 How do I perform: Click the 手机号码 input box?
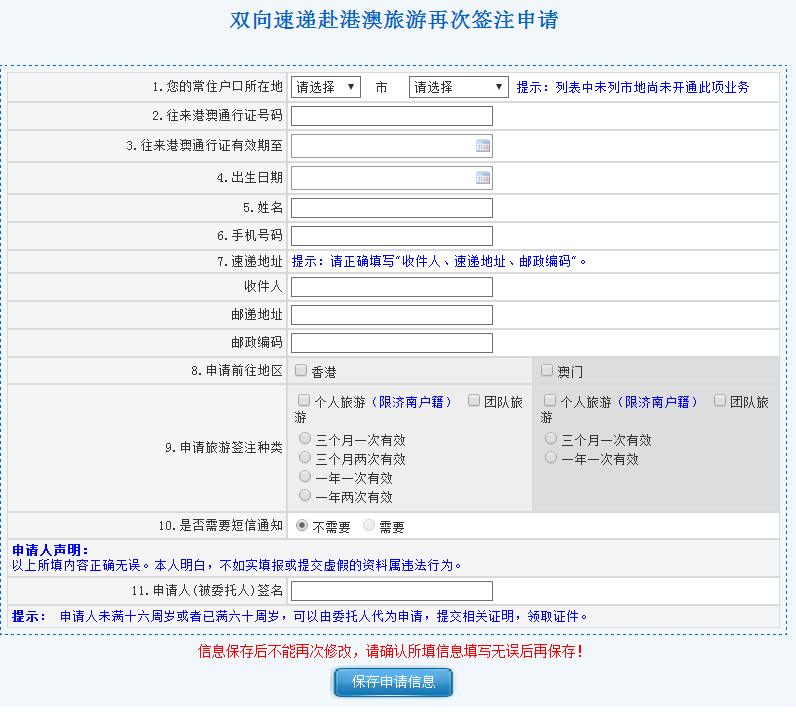[x=392, y=236]
